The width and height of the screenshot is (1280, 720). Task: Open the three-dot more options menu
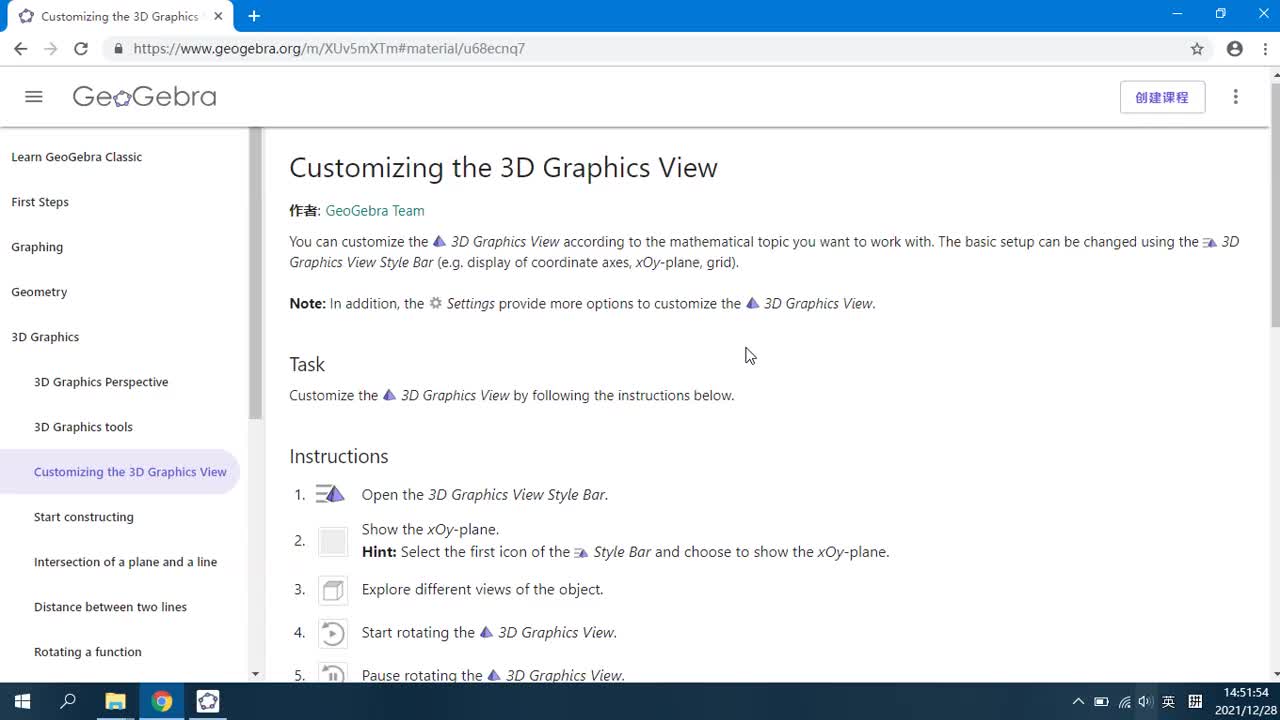click(x=1236, y=97)
